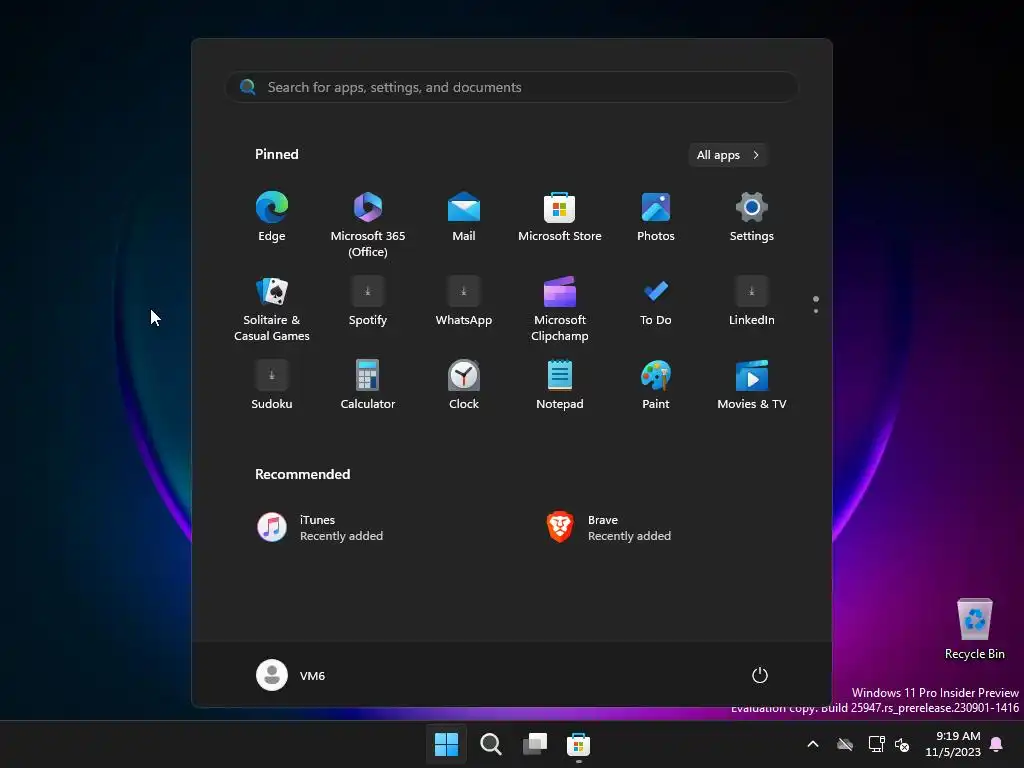The height and width of the screenshot is (768, 1024).
Task: Show hidden tray icons chevron
Action: point(813,744)
